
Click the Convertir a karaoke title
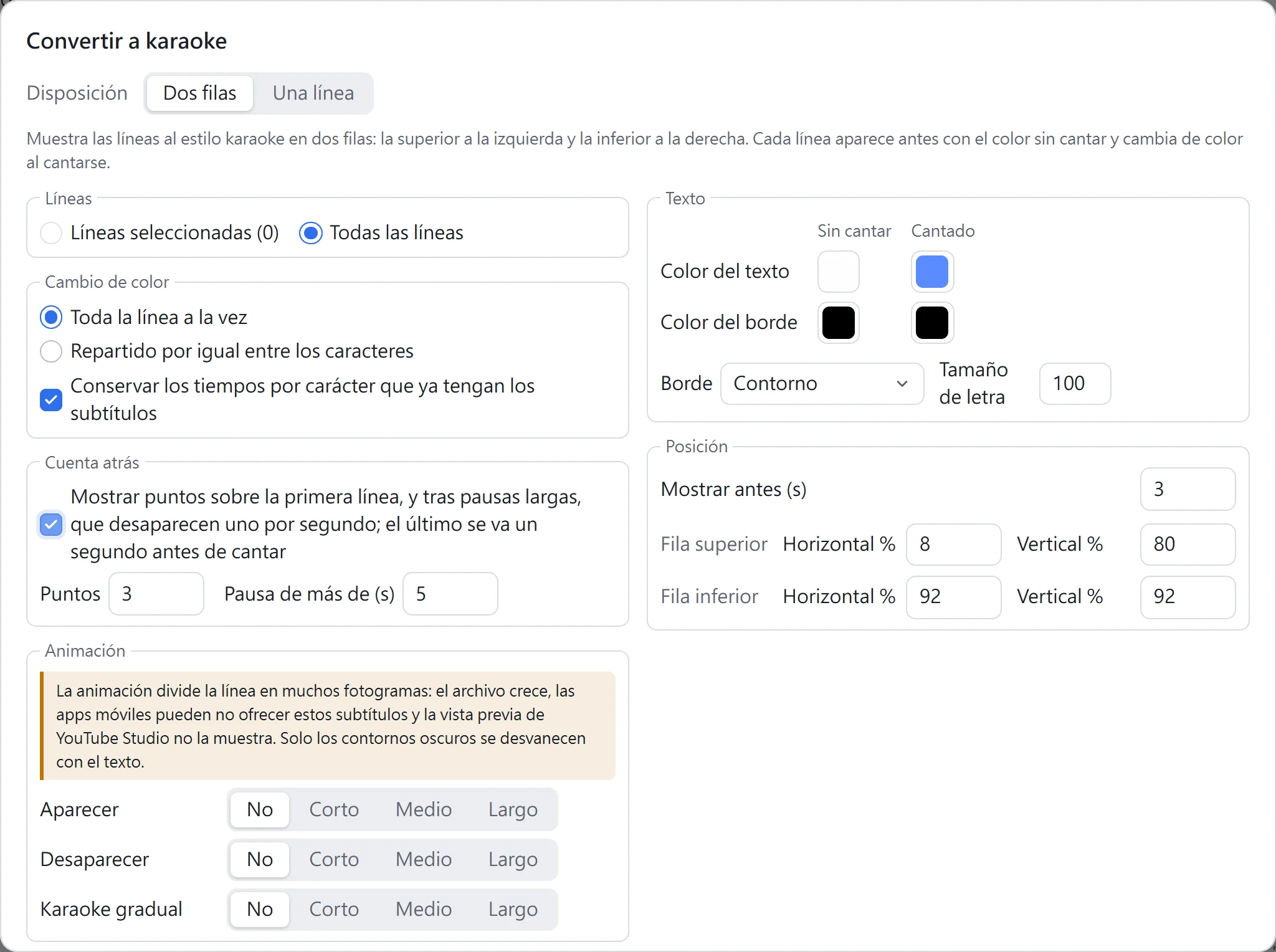[126, 41]
